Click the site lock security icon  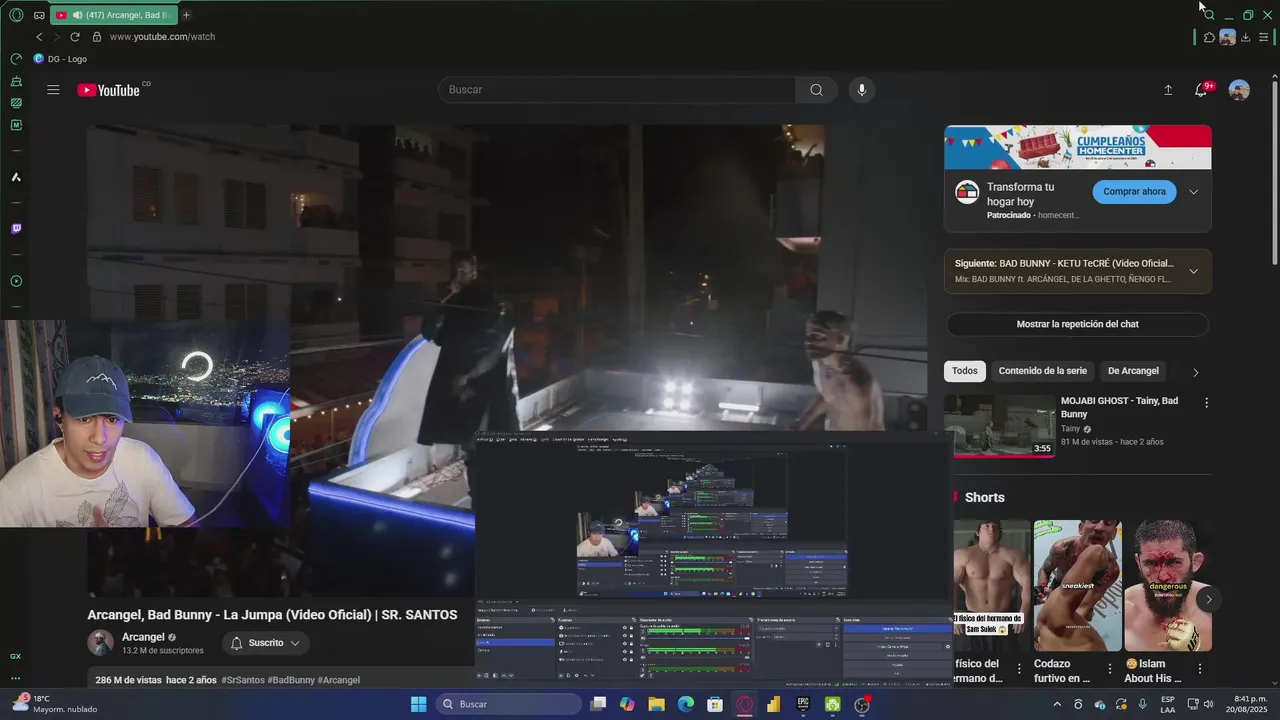(97, 37)
